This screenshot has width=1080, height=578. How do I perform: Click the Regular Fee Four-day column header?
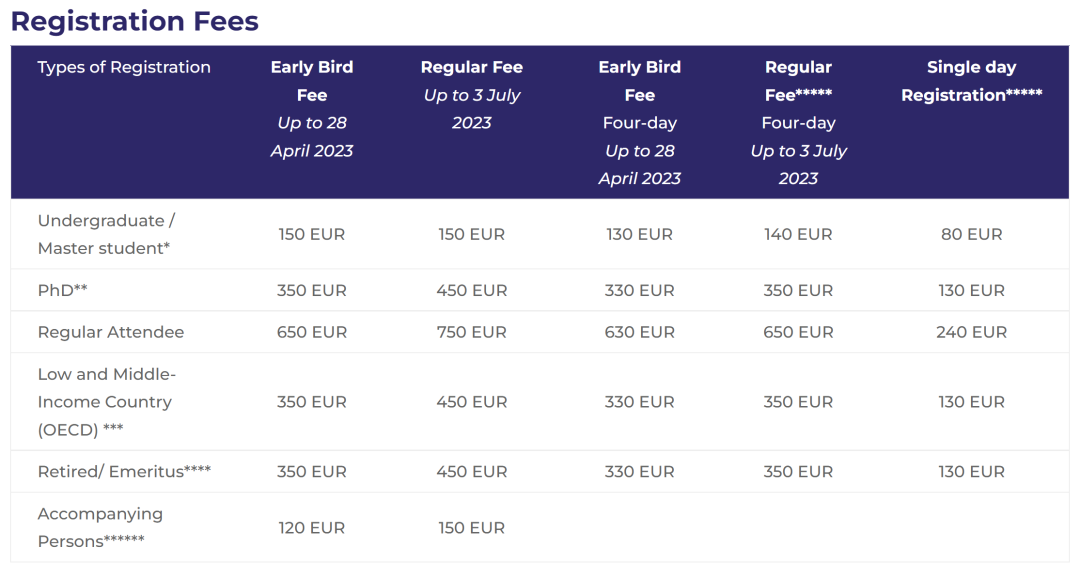tap(798, 122)
